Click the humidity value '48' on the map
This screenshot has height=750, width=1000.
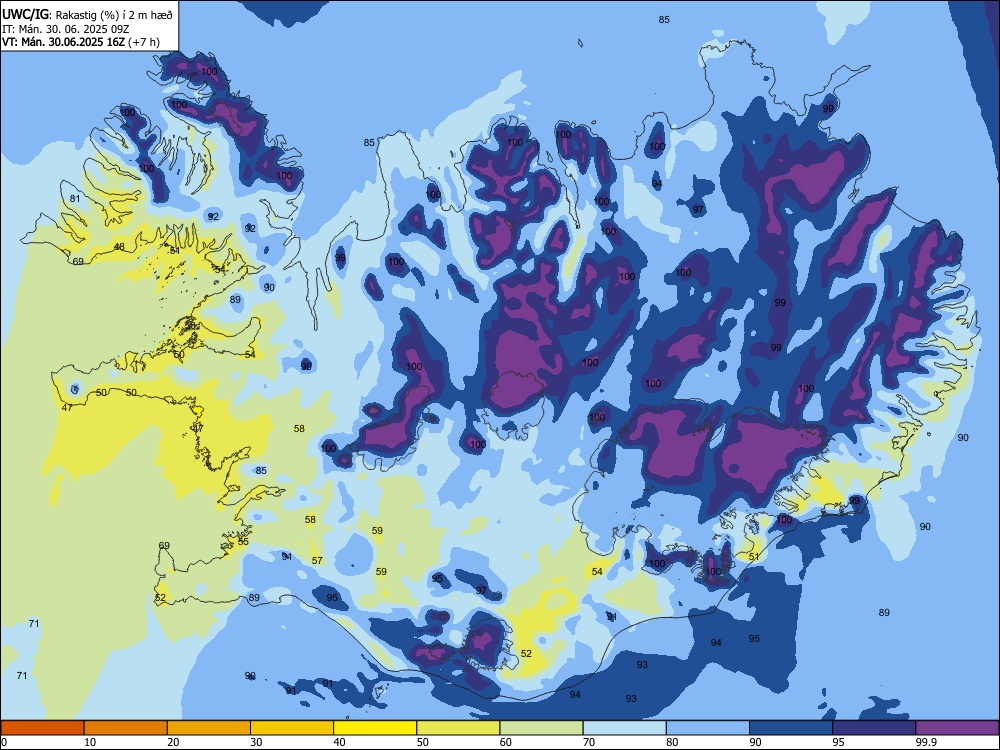pos(119,247)
